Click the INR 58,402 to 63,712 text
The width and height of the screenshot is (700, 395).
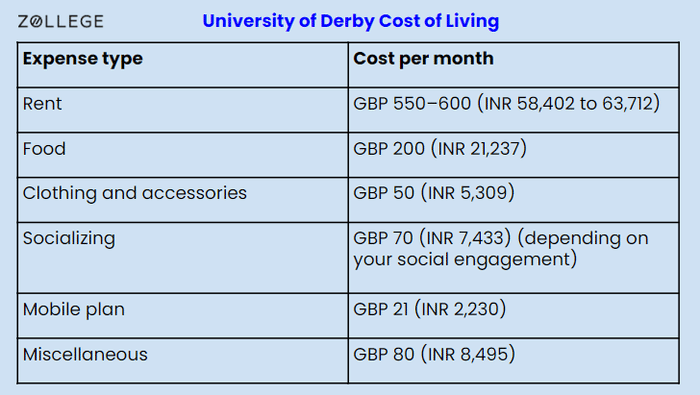(x=568, y=104)
